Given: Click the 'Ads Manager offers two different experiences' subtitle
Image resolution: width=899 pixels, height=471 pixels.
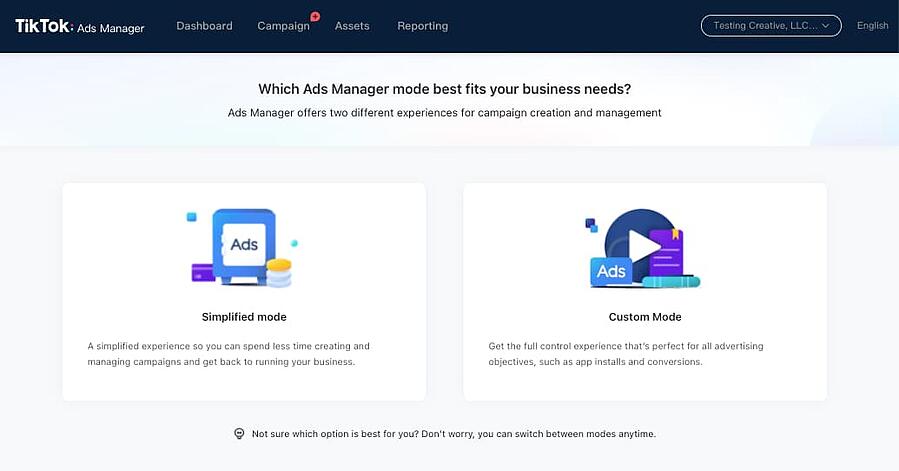Looking at the screenshot, I should tap(444, 113).
